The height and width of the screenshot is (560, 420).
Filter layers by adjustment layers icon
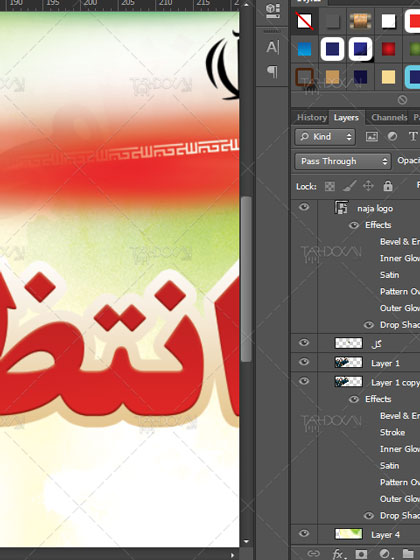392,136
